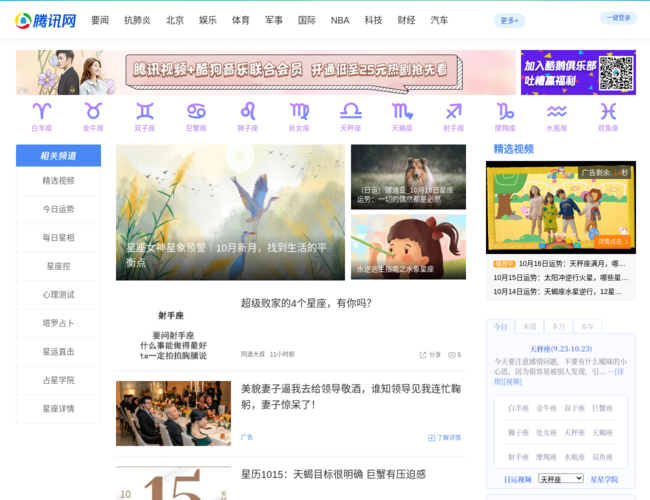Select 星座控 in sidebar channels
Viewport: 650px width, 500px height.
pos(58,266)
